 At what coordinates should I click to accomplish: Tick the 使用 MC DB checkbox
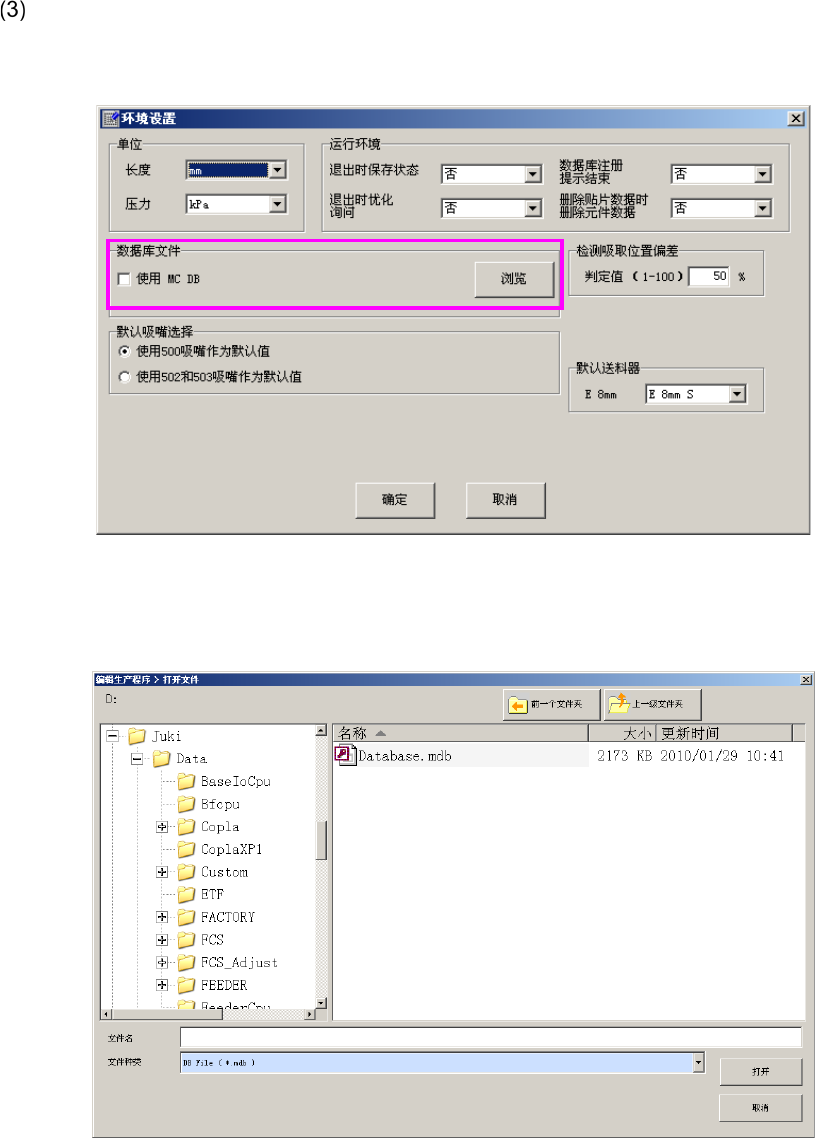click(124, 279)
